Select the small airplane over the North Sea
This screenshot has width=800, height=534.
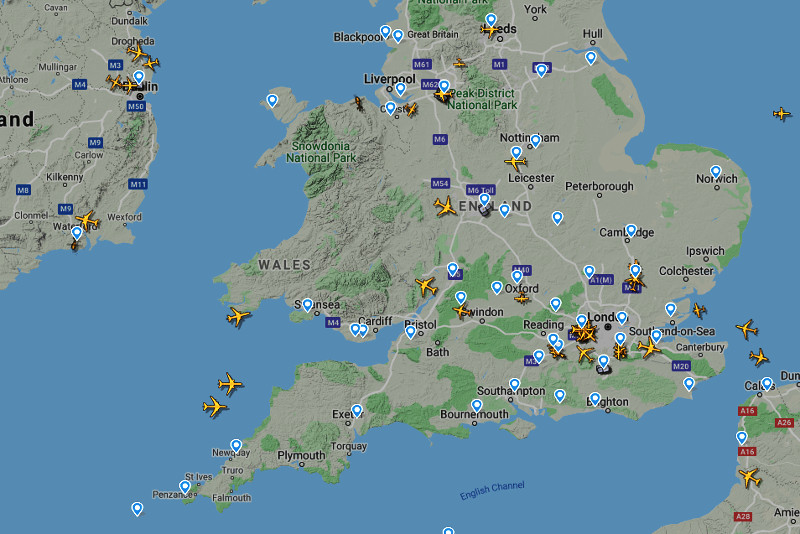(x=781, y=114)
